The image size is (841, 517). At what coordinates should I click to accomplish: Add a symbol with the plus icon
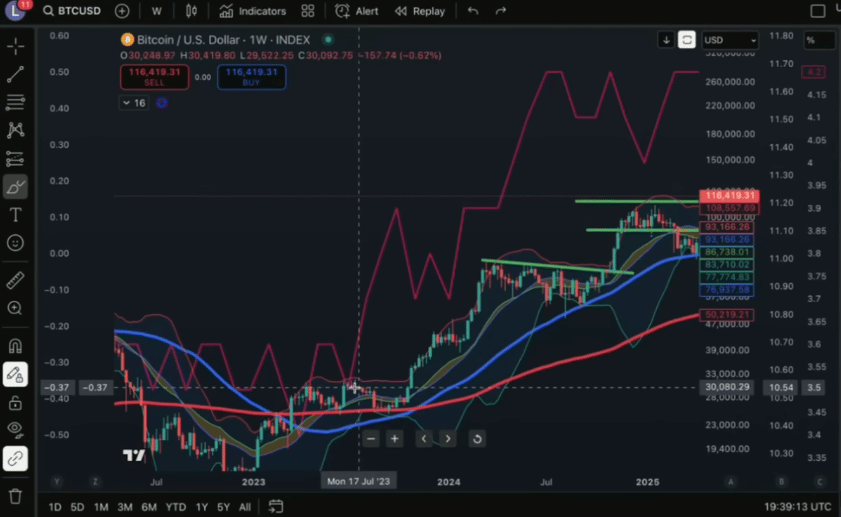122,11
